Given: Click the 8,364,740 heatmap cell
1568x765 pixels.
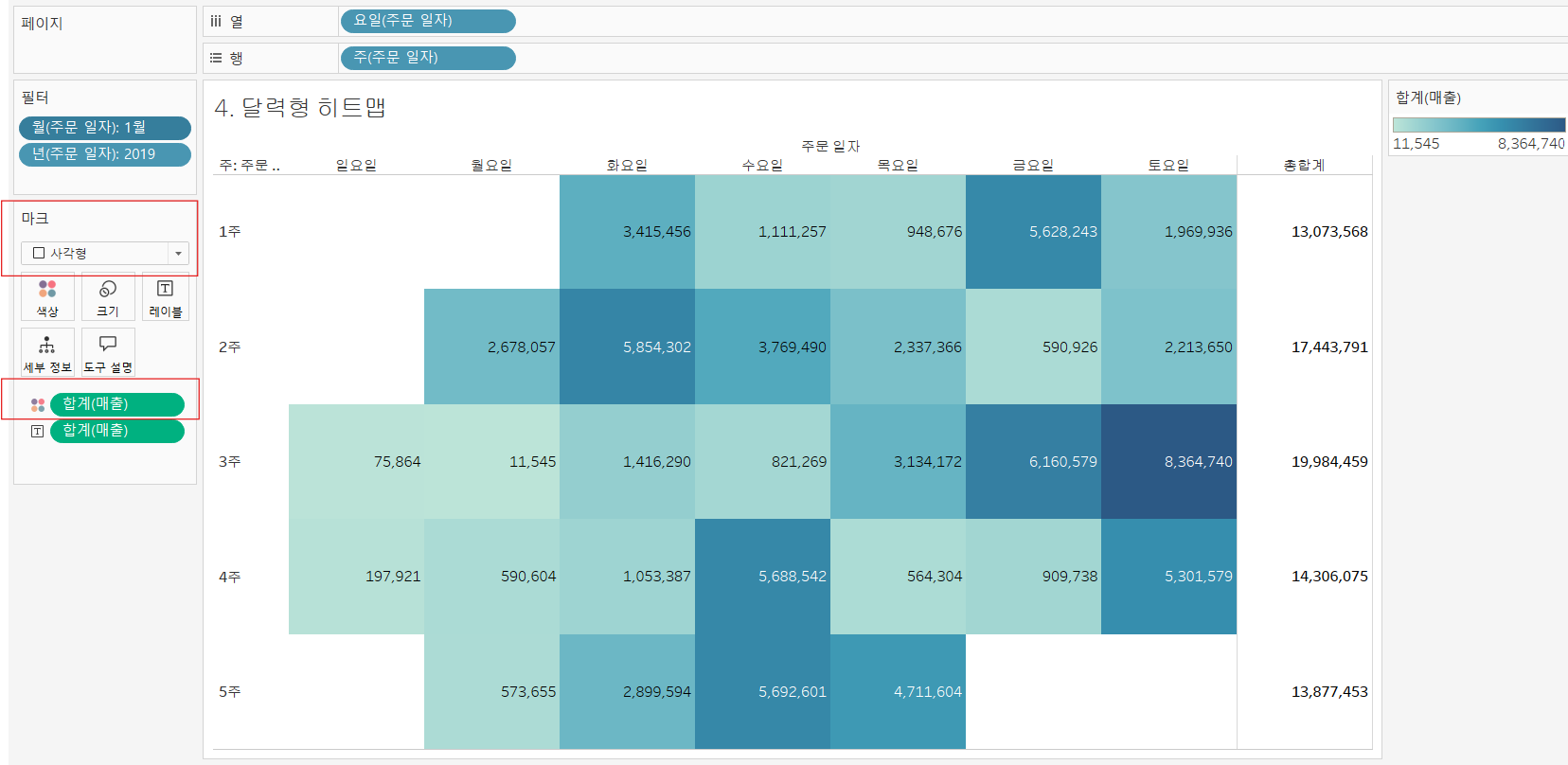Looking at the screenshot, I should point(1168,461).
